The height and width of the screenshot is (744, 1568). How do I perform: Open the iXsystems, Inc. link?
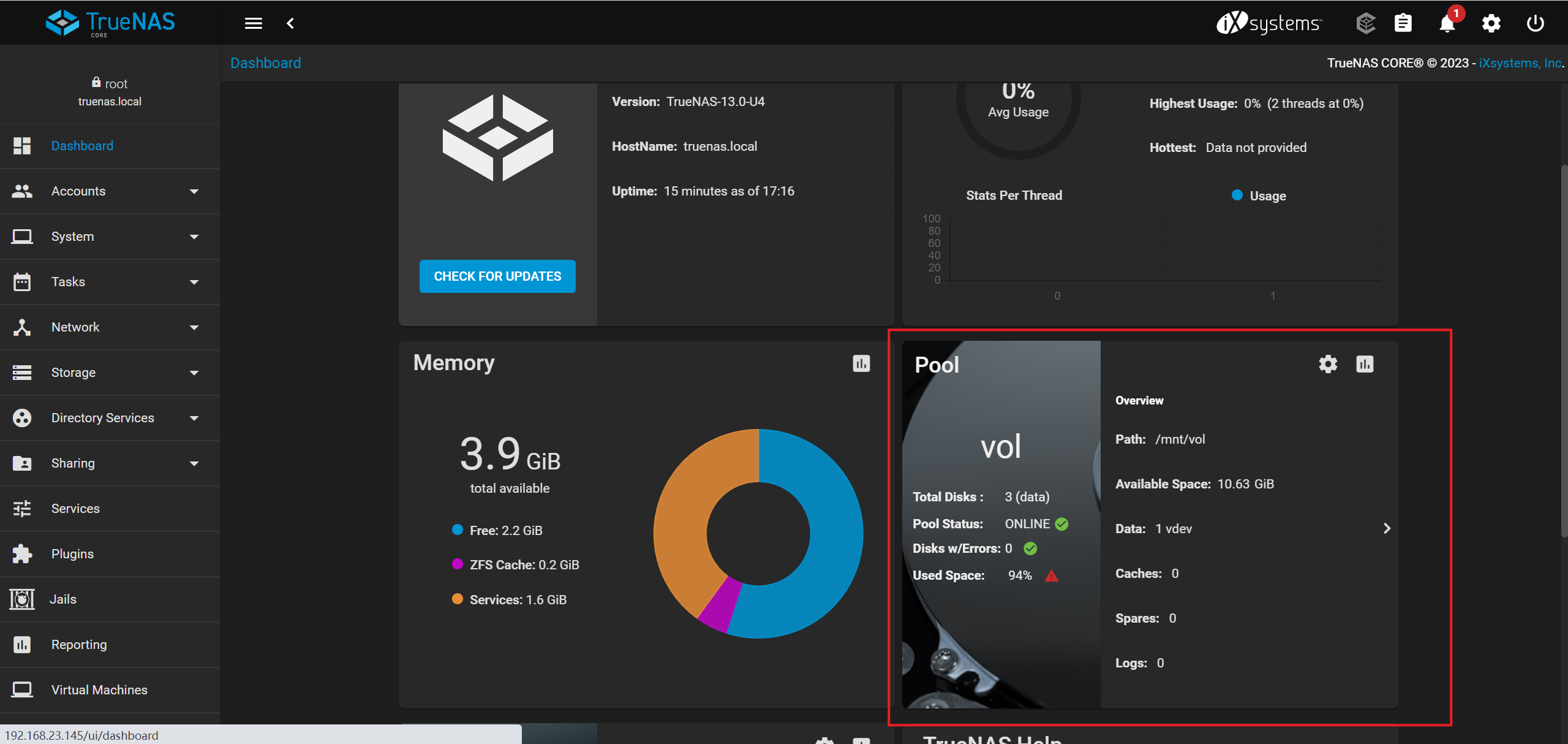1520,63
